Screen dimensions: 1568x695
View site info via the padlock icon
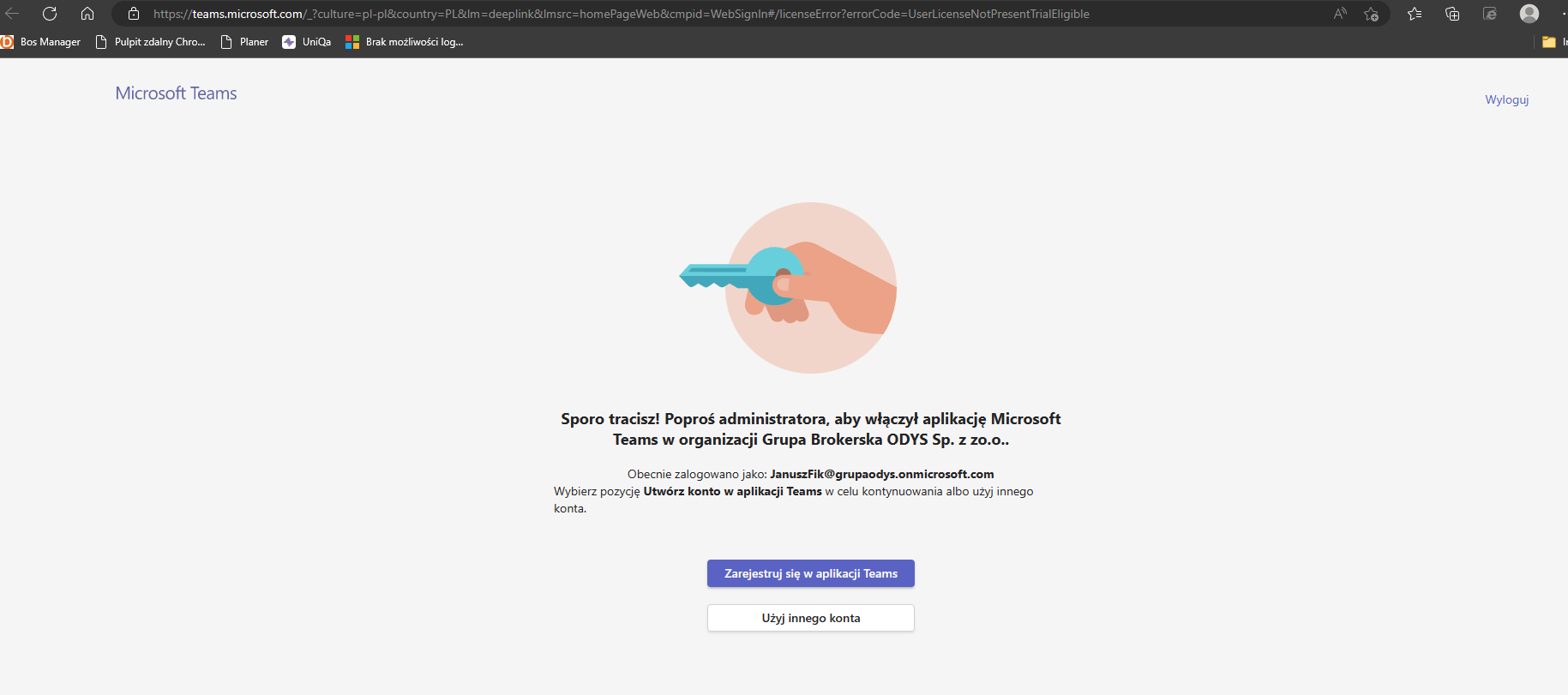(133, 14)
